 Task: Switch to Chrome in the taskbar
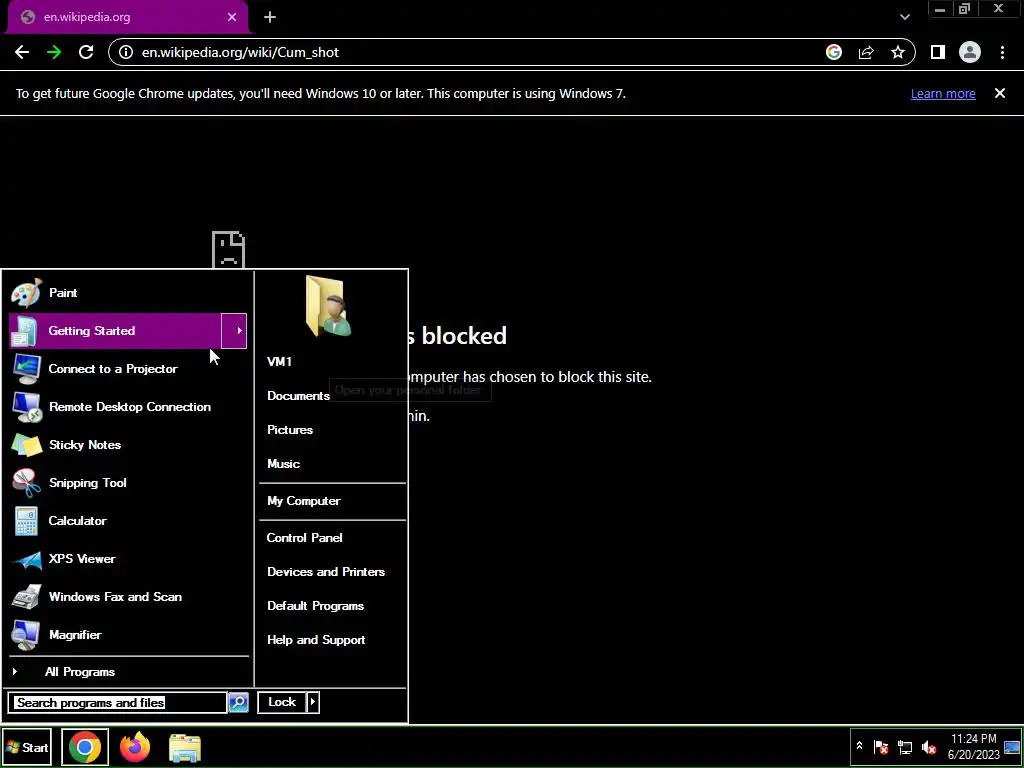(x=85, y=747)
